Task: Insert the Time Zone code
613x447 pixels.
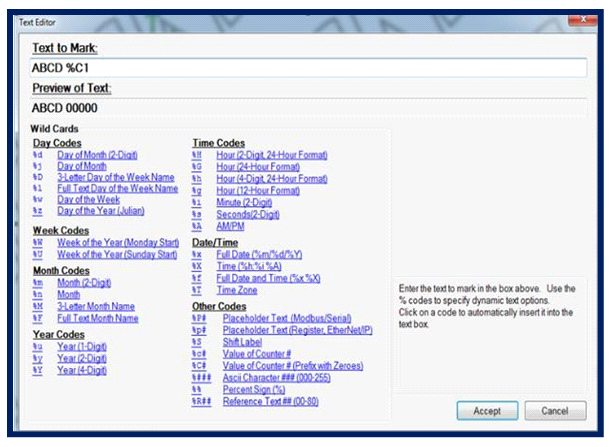Action: pyautogui.click(x=237, y=290)
